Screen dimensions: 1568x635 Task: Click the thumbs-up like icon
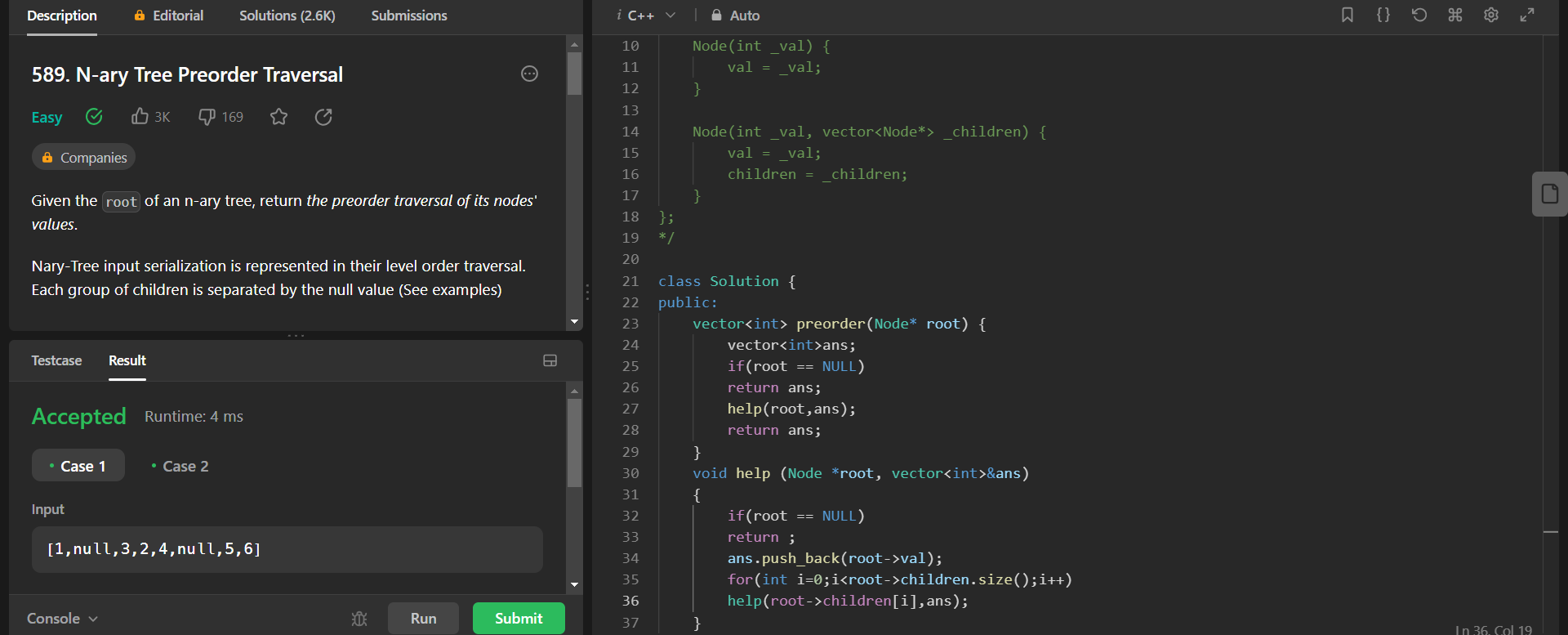[140, 117]
